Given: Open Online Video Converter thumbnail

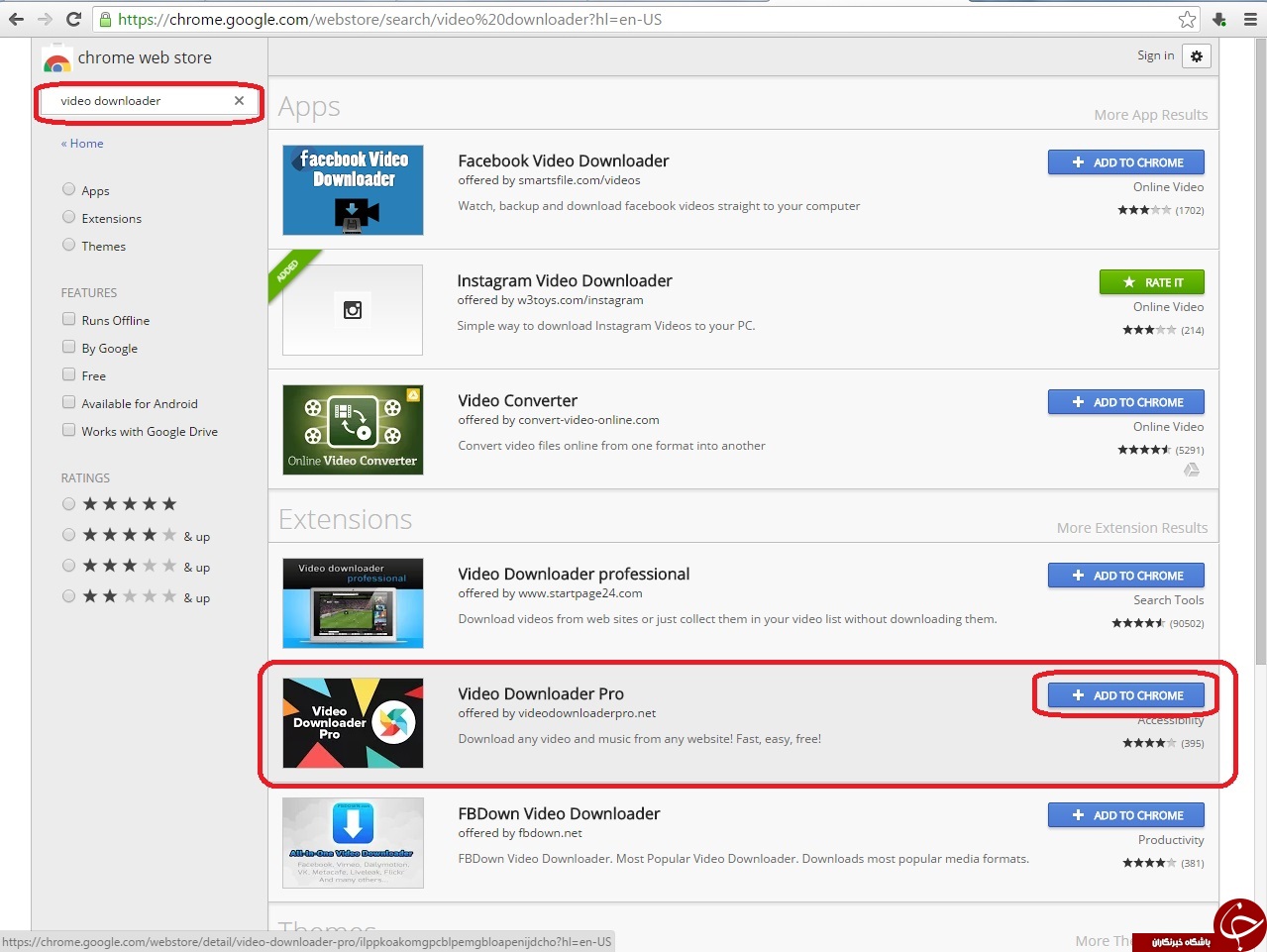Looking at the screenshot, I should click(x=353, y=430).
